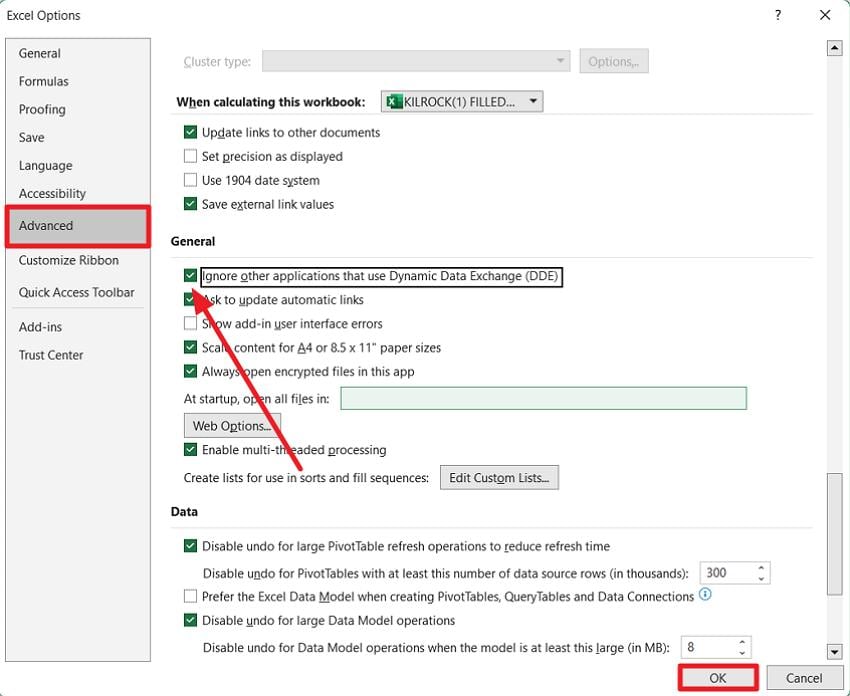Switch to the Trust Center category
The image size is (850, 696).
click(x=51, y=354)
